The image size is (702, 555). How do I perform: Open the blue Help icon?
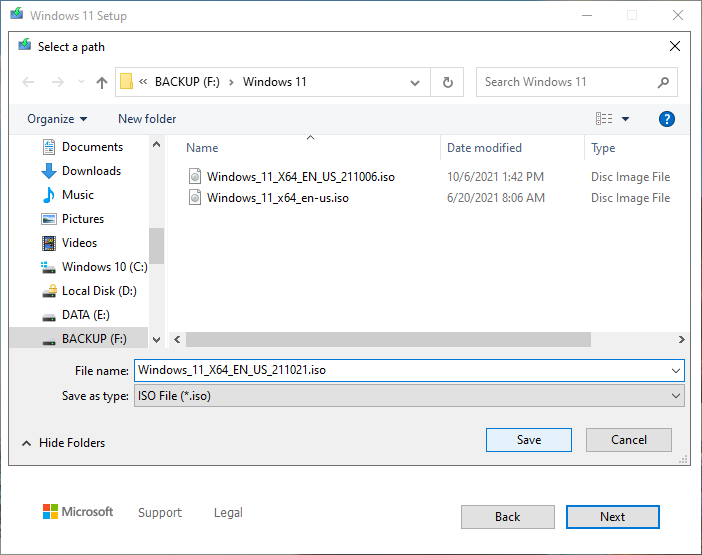667,119
